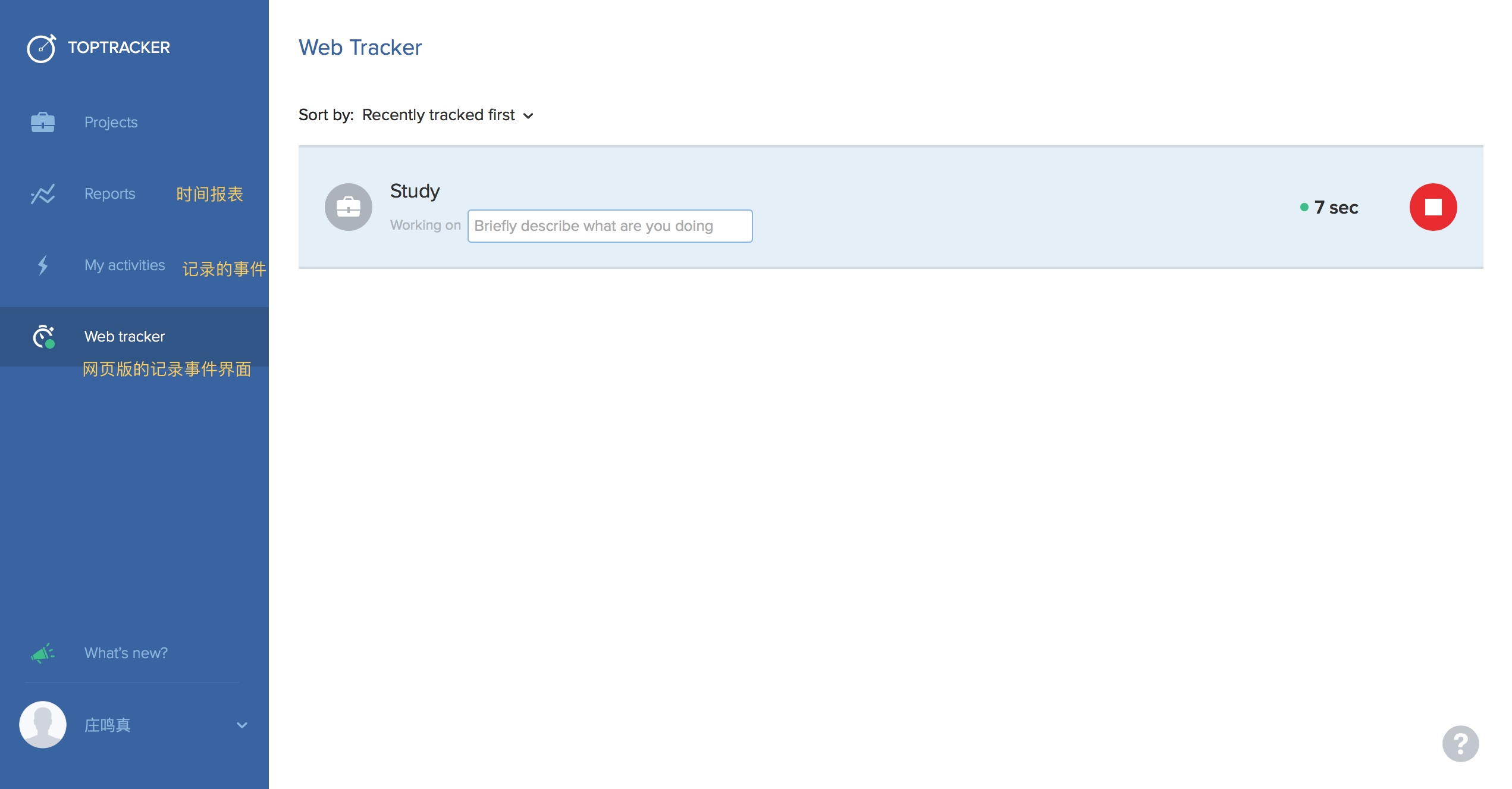The image size is (1512, 789).
Task: Open the Sort by dropdown
Action: click(x=439, y=115)
